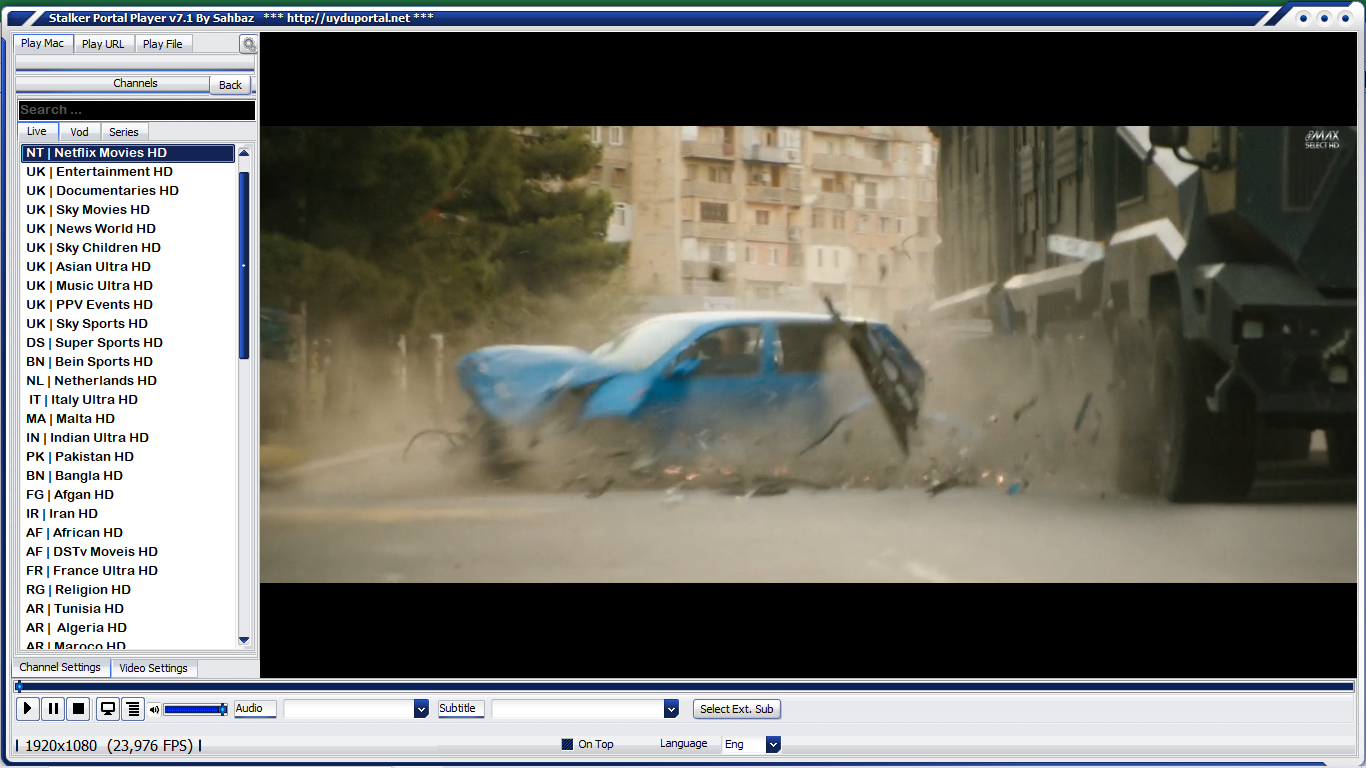Screen dimensions: 1366x768
Task: Select UK | Music Ultra HD channel
Action: click(x=128, y=286)
